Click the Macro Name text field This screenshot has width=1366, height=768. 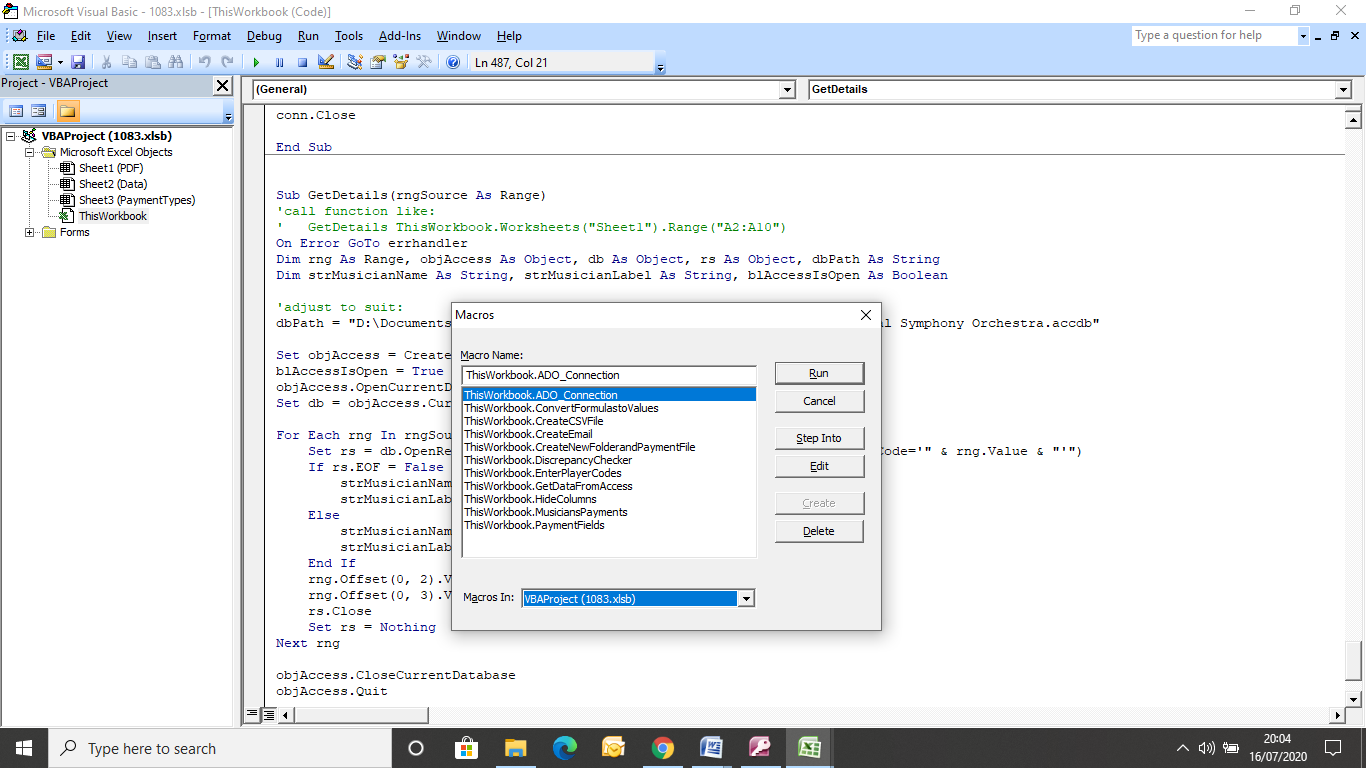click(608, 375)
